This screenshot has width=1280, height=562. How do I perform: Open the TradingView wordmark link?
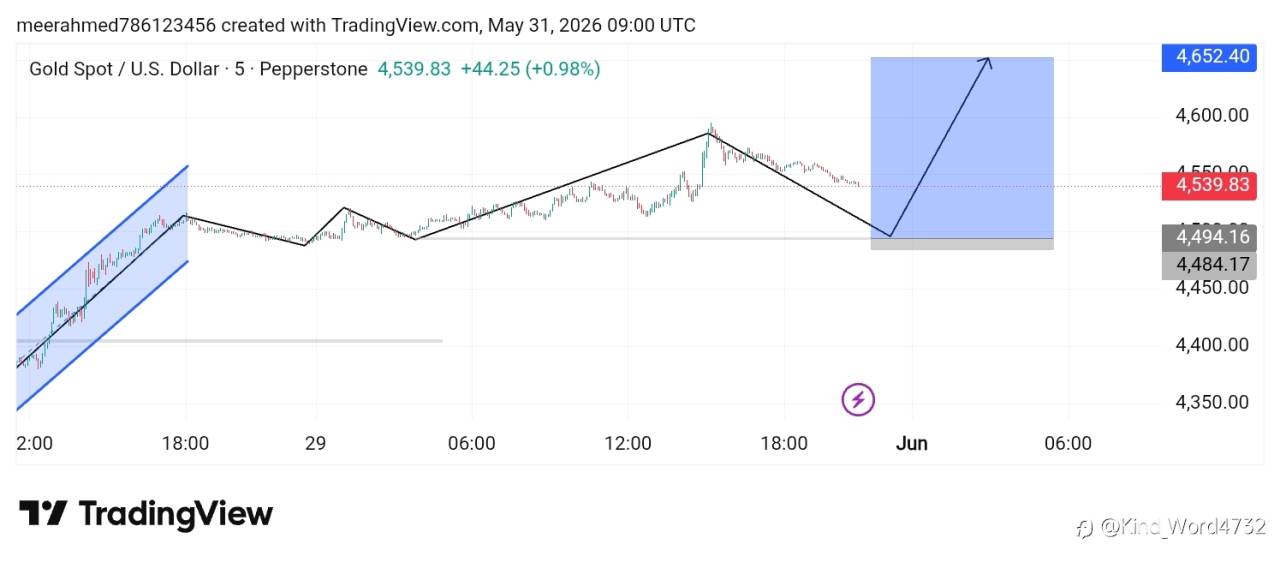(x=175, y=514)
